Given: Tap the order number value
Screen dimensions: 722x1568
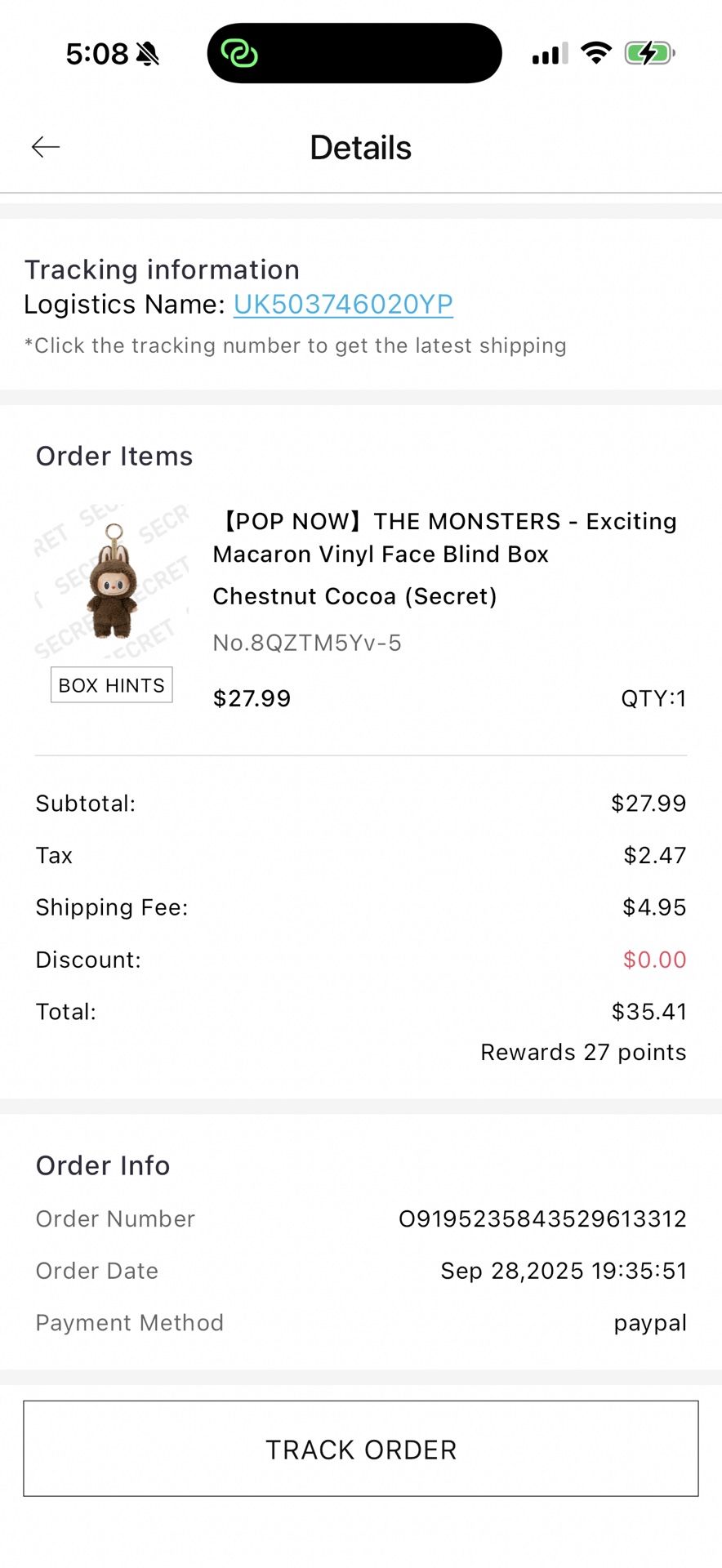Looking at the screenshot, I should click(x=542, y=1218).
